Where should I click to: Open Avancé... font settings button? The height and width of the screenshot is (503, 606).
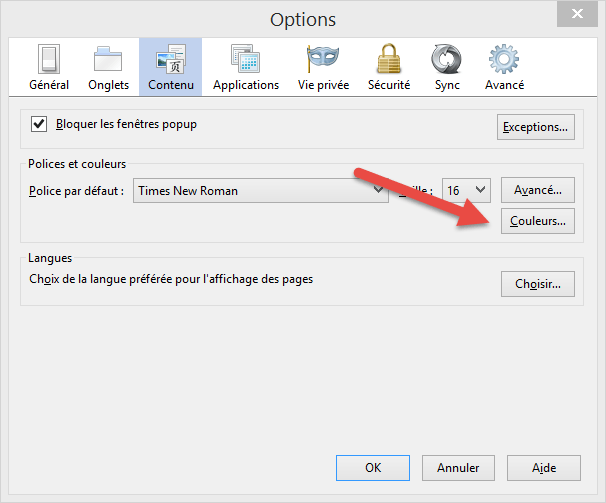coord(538,190)
